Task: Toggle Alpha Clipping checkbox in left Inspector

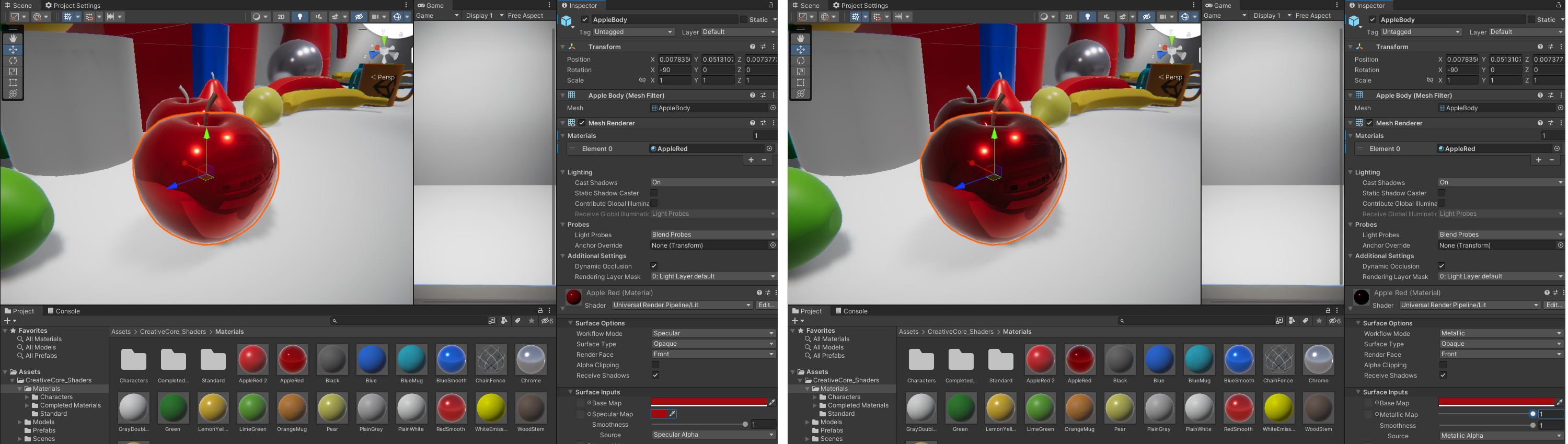Action: [x=655, y=365]
